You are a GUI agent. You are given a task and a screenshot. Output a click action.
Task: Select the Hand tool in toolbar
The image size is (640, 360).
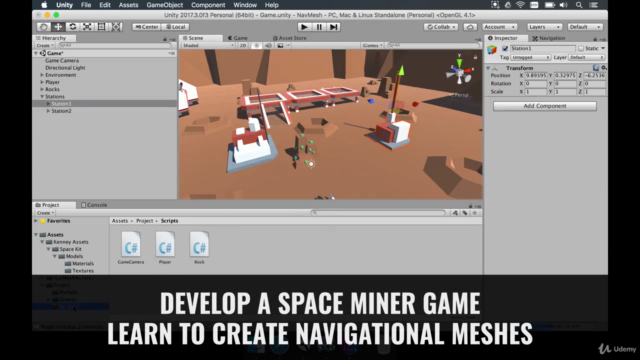(x=44, y=27)
